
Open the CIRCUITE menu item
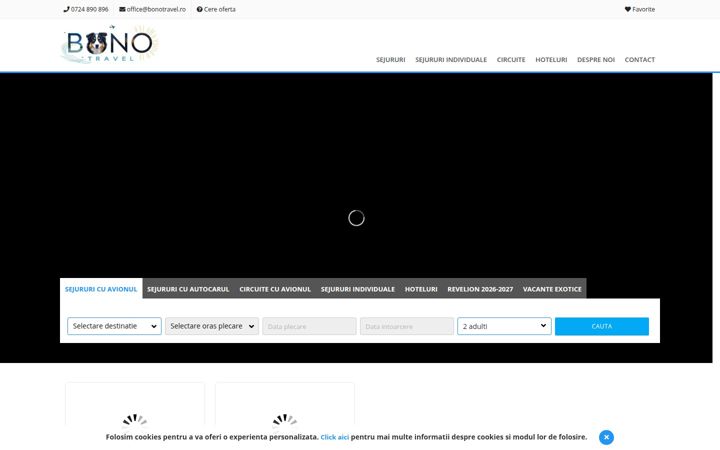(x=511, y=60)
